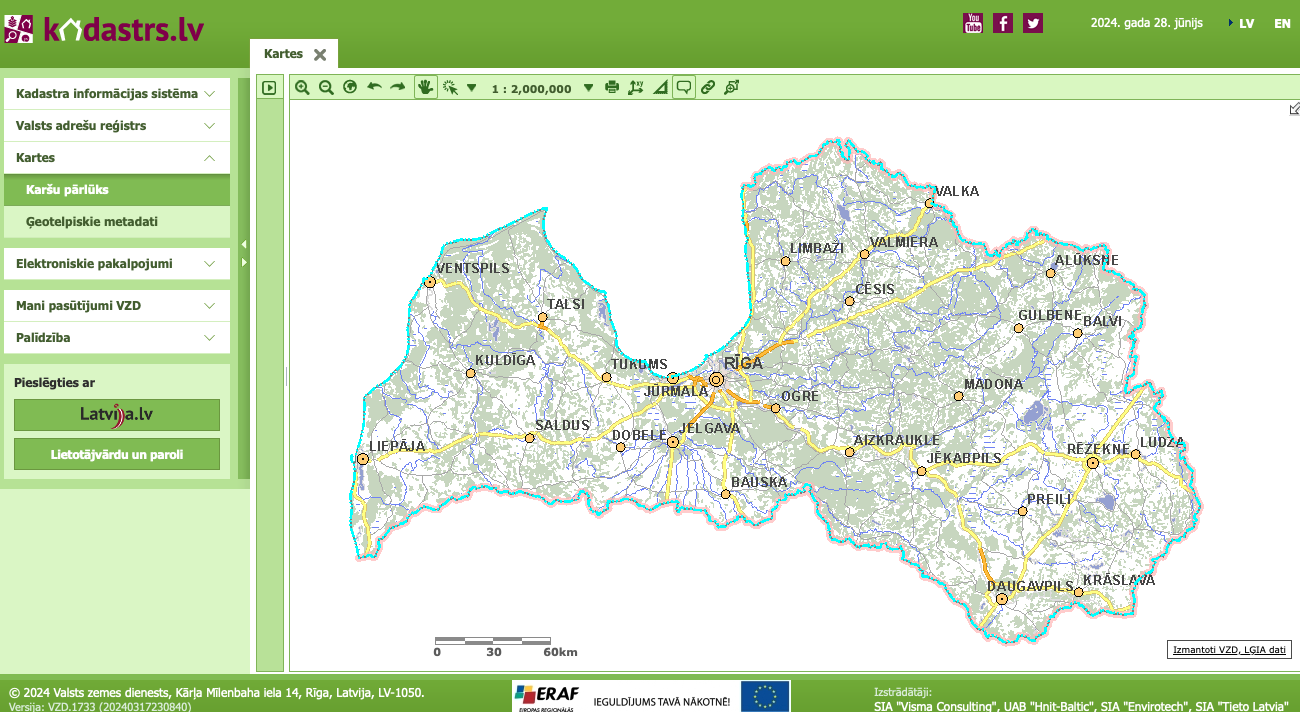Go to previous map view arrow
The height and width of the screenshot is (712, 1300).
click(374, 88)
